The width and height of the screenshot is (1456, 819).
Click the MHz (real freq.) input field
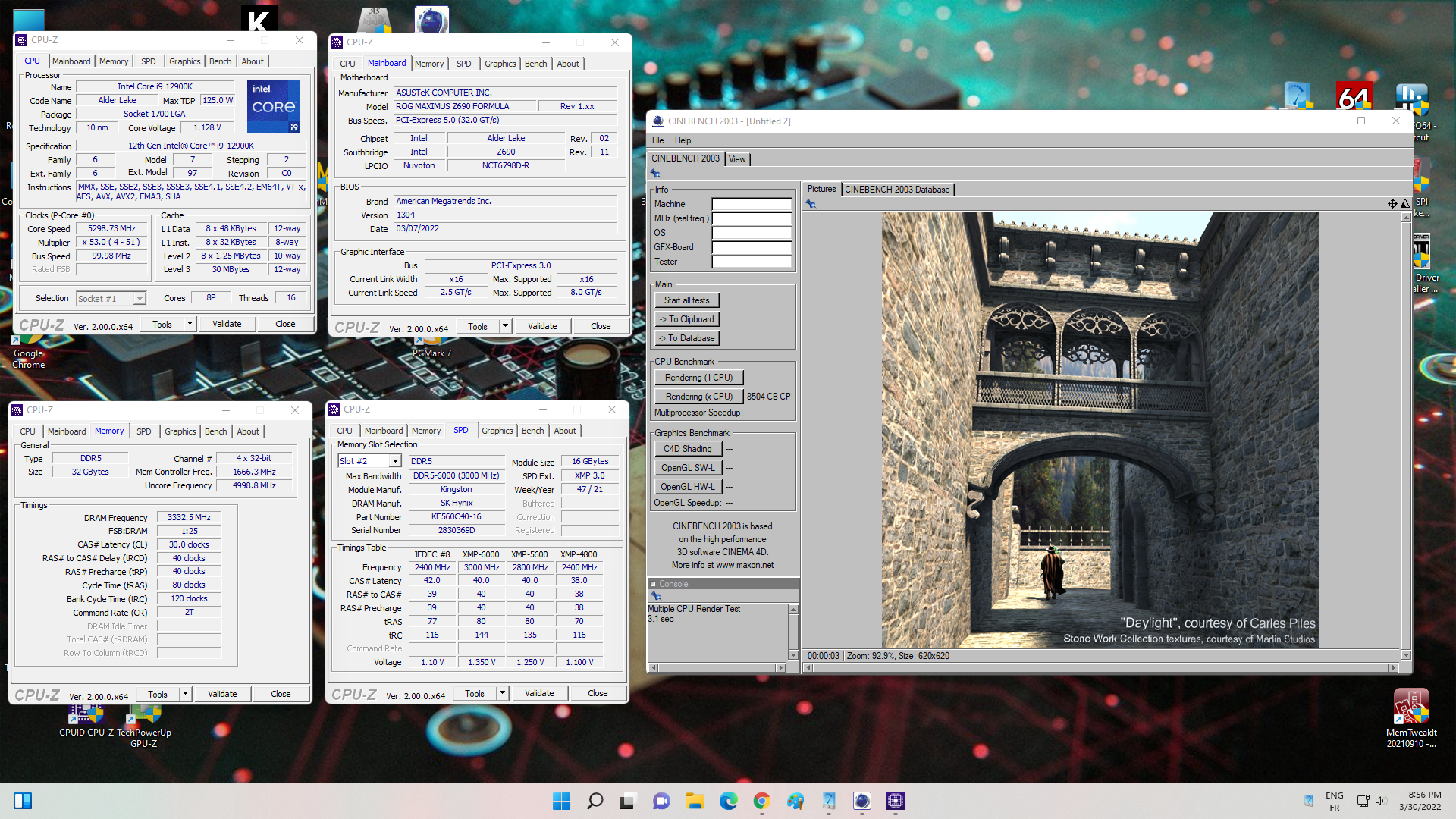(x=752, y=218)
